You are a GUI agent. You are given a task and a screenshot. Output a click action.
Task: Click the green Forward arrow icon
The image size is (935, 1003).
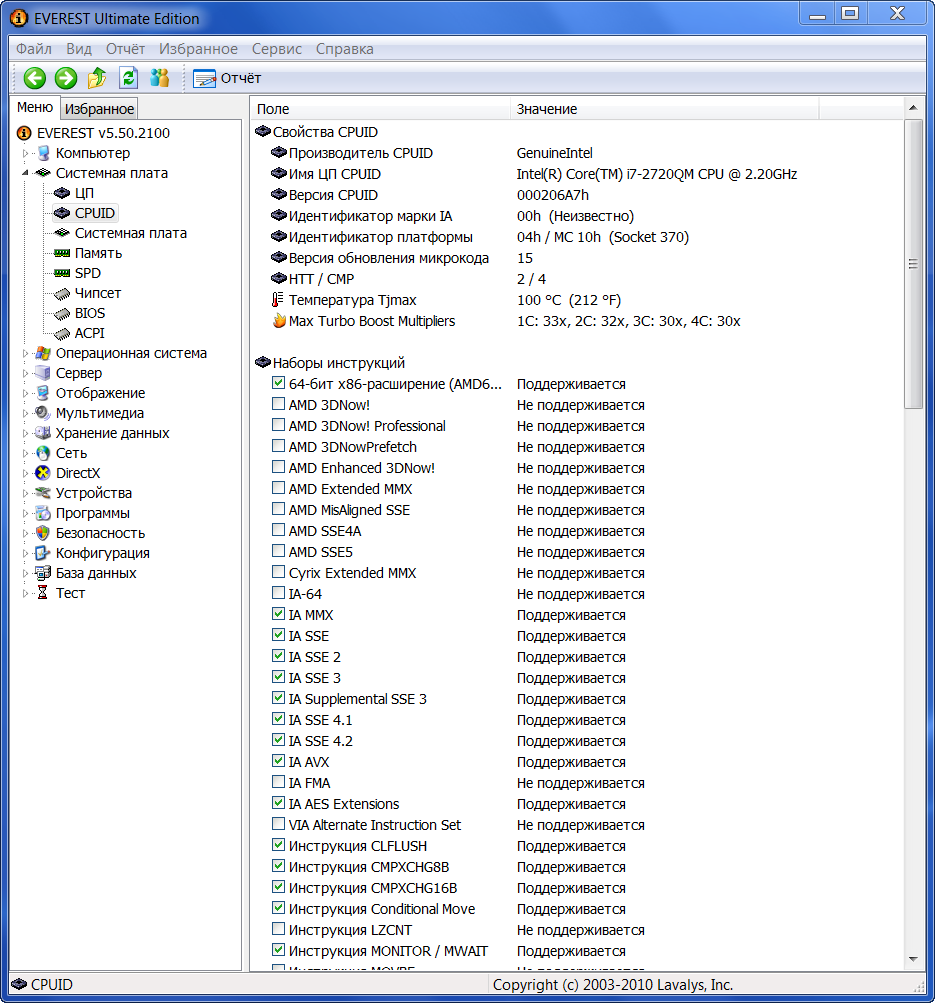click(66, 78)
